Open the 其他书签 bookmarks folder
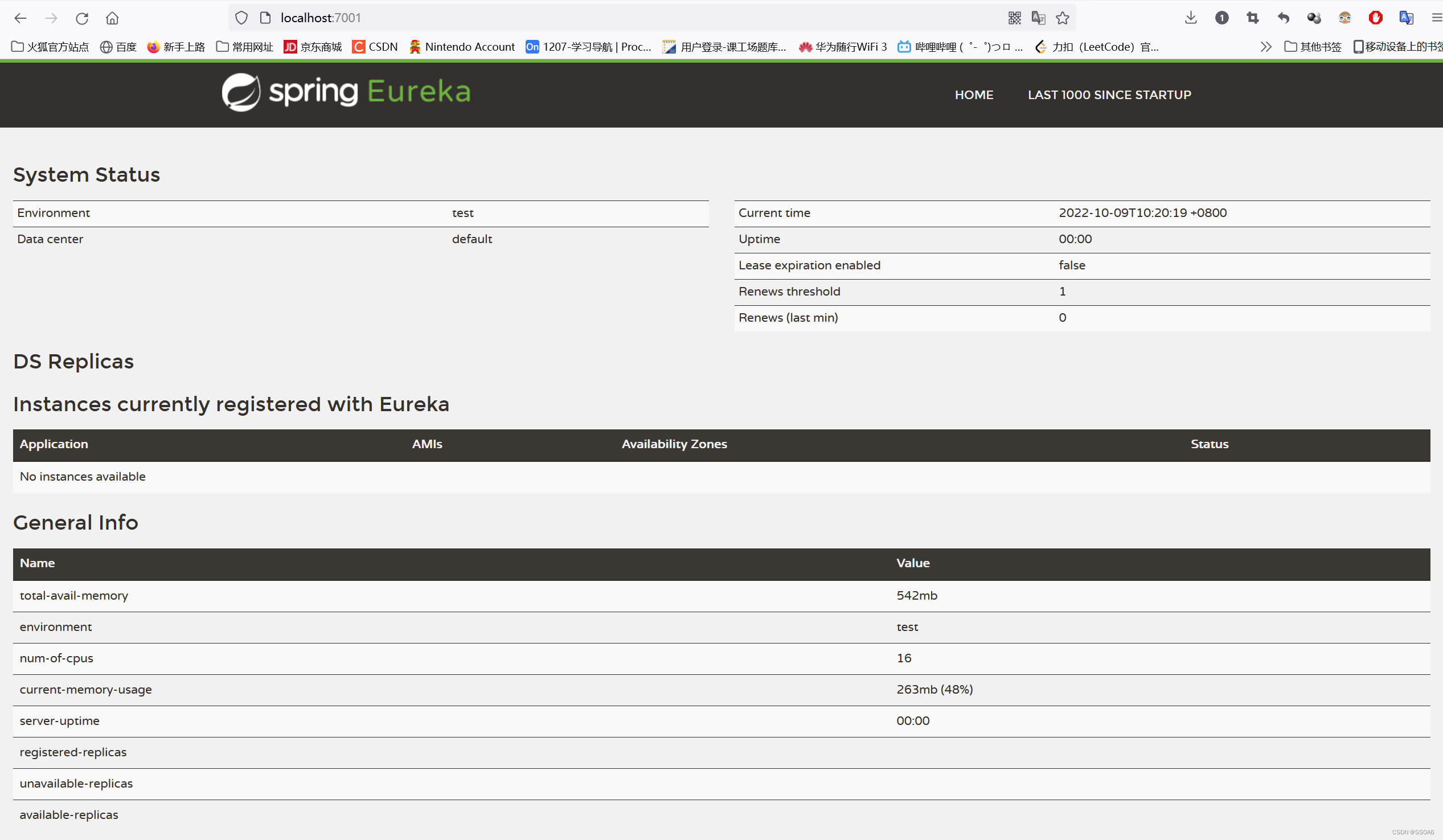 pos(1313,47)
